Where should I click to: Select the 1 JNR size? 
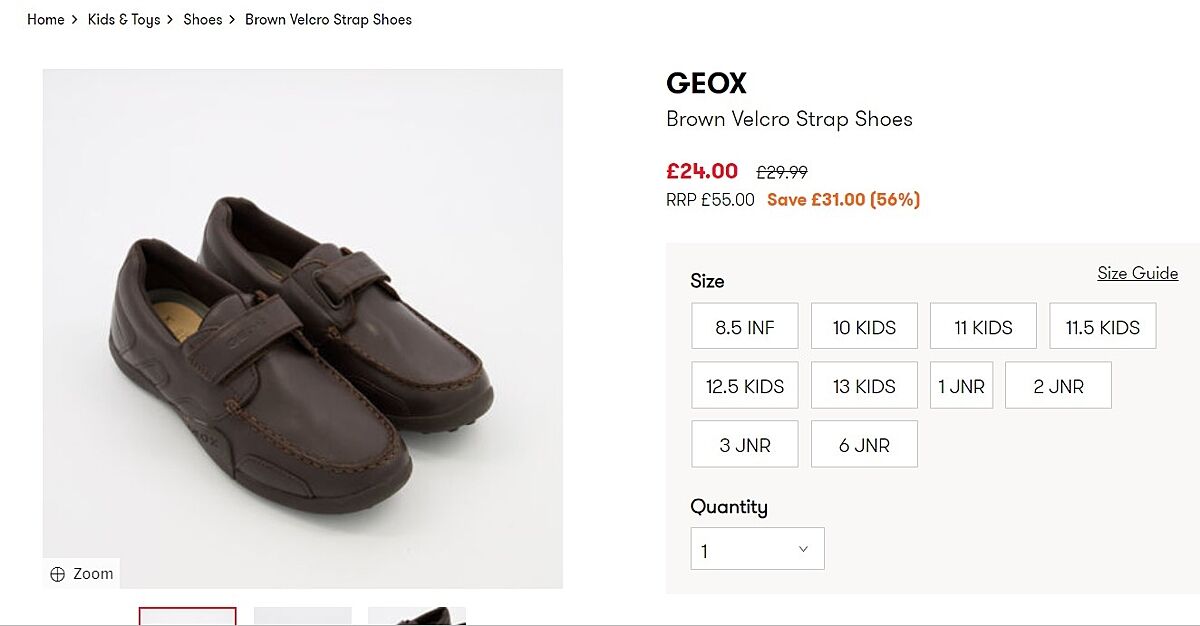point(961,386)
